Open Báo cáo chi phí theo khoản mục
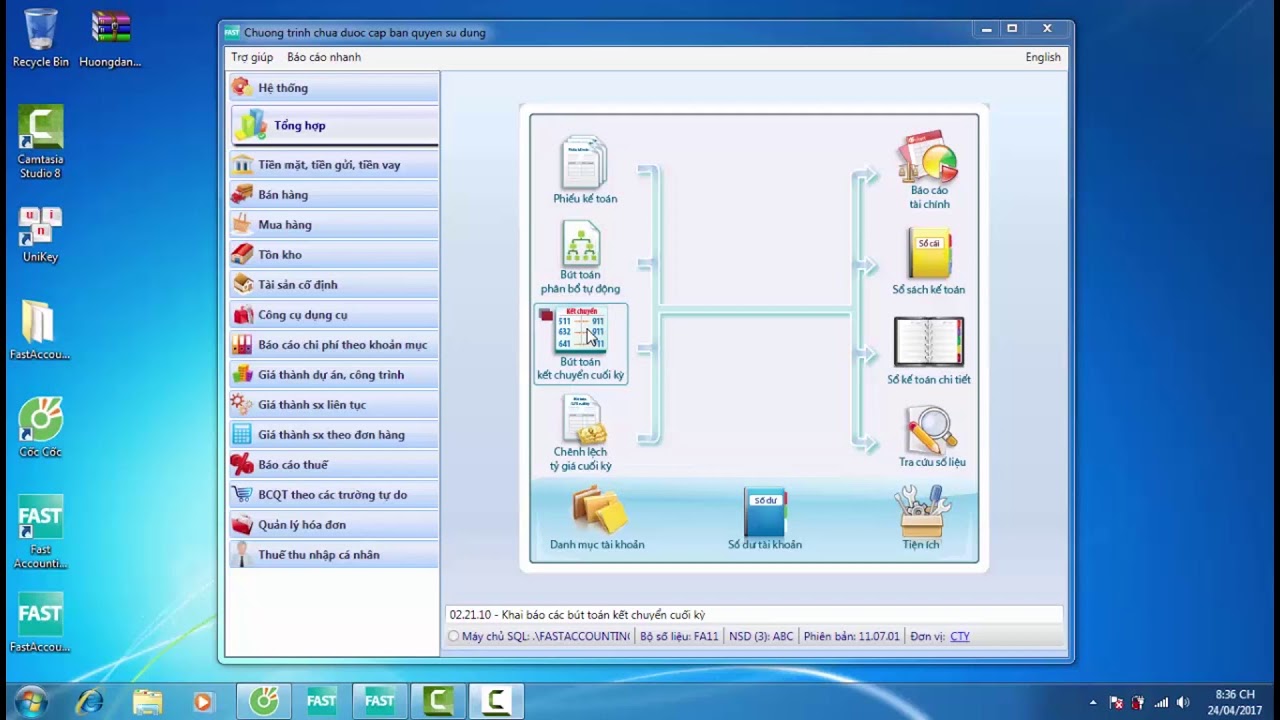This screenshot has width=1280, height=720. click(334, 345)
